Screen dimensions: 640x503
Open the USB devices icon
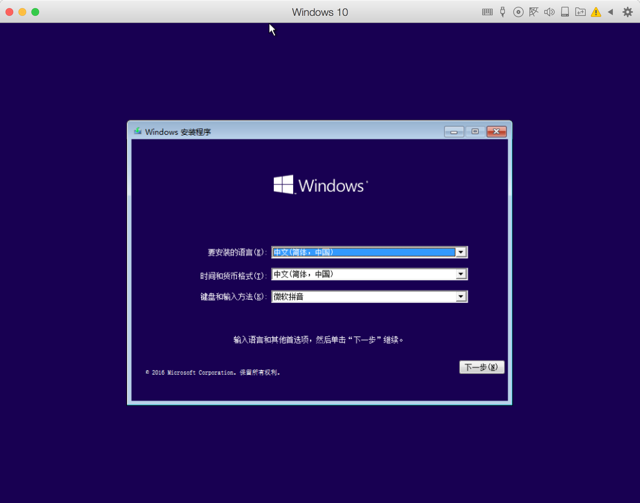(x=502, y=12)
